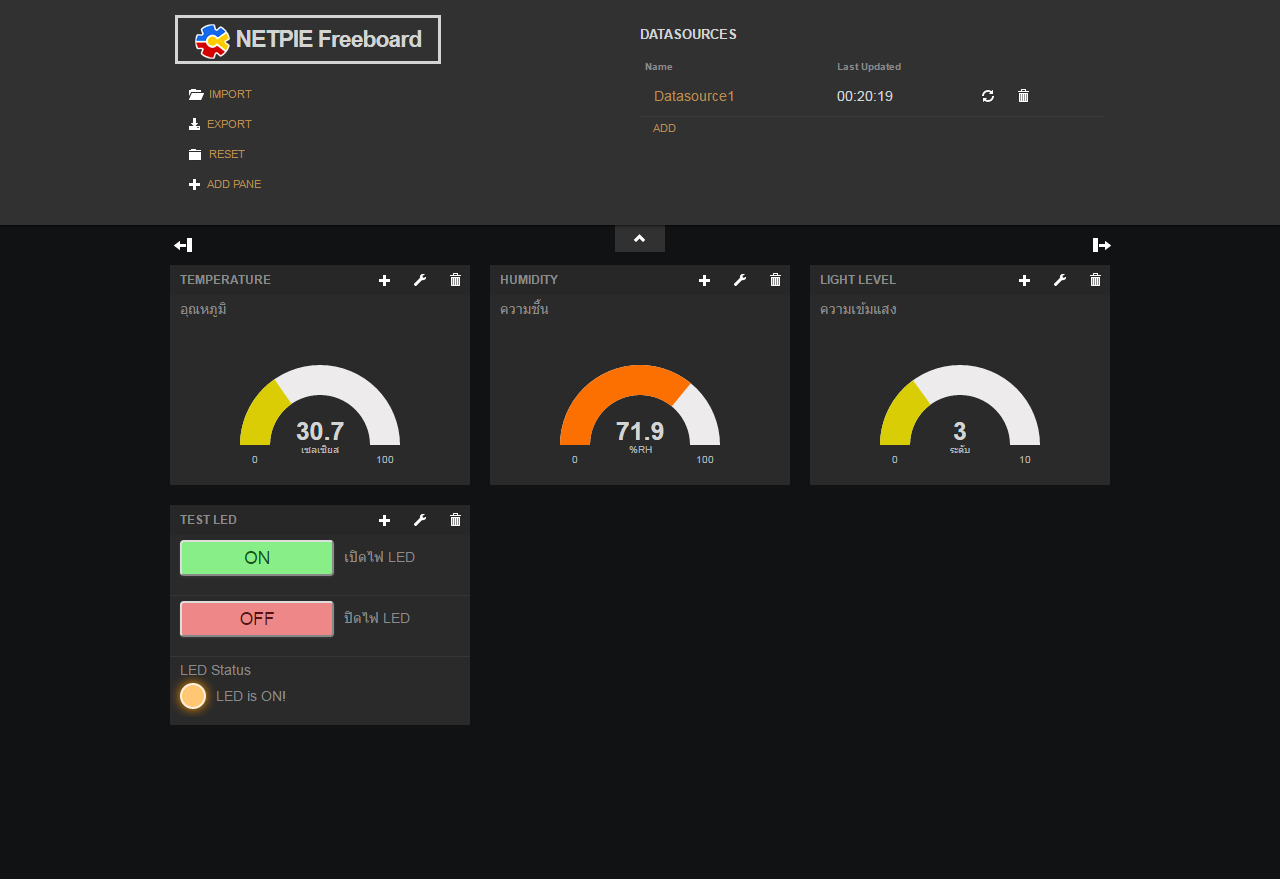This screenshot has height=879, width=1280.
Task: Select the refresh icon for Datasource1
Action: [987, 95]
